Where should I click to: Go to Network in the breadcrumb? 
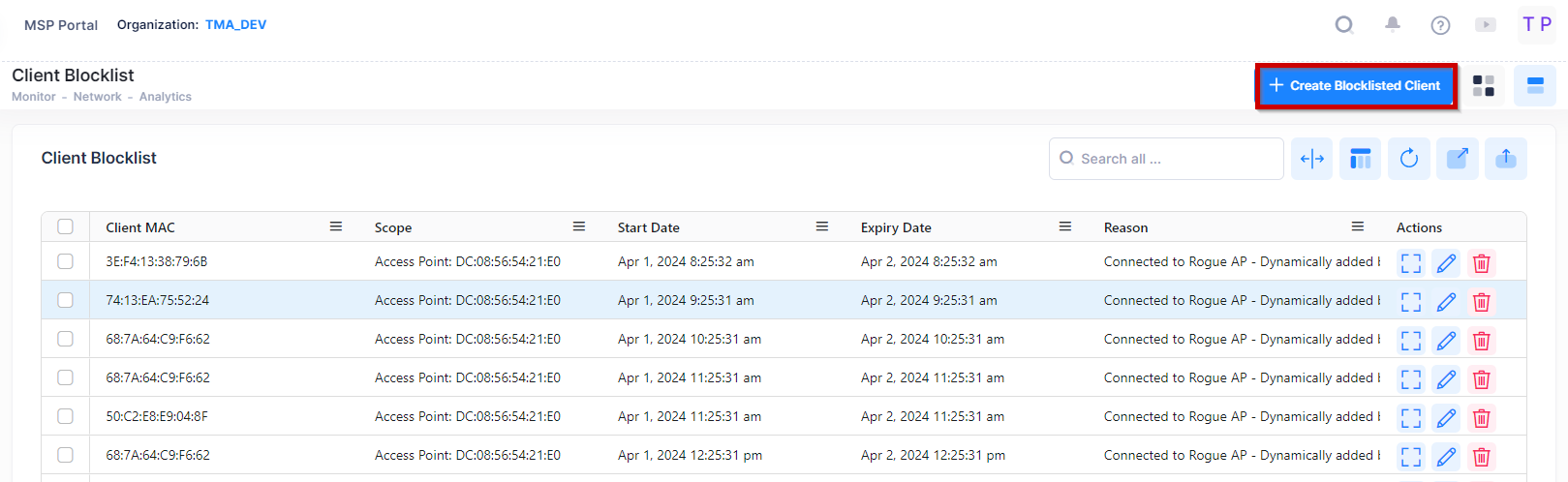(x=97, y=97)
